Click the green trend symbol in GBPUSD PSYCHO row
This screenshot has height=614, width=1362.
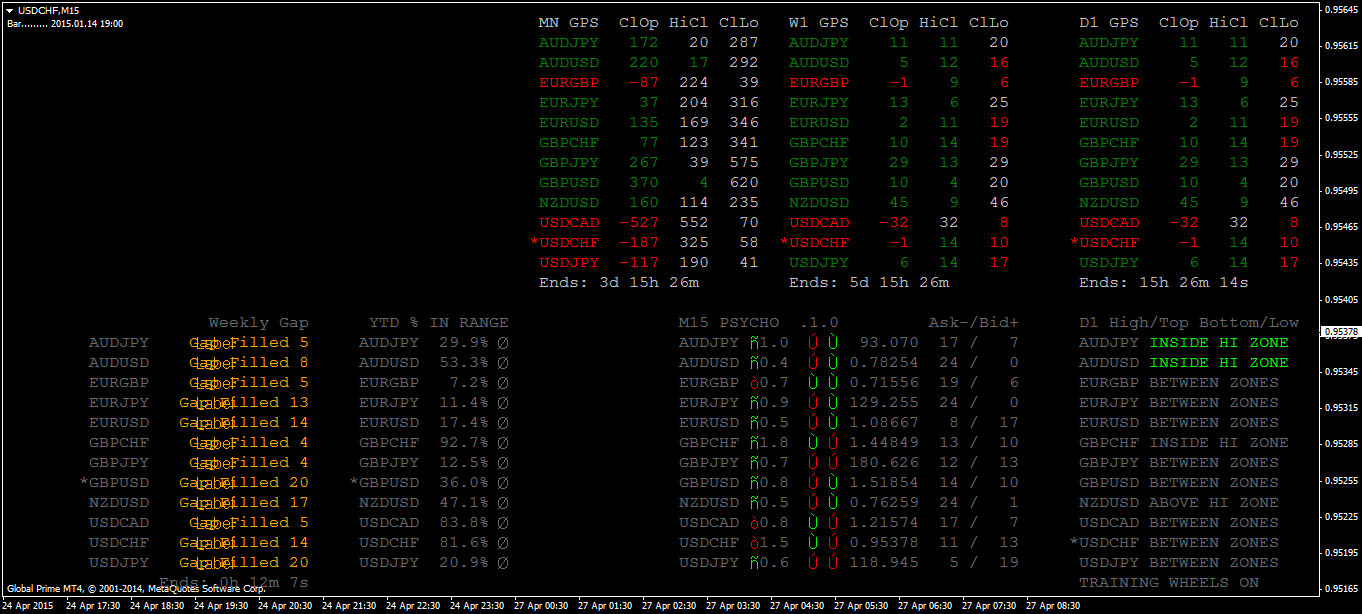[754, 482]
